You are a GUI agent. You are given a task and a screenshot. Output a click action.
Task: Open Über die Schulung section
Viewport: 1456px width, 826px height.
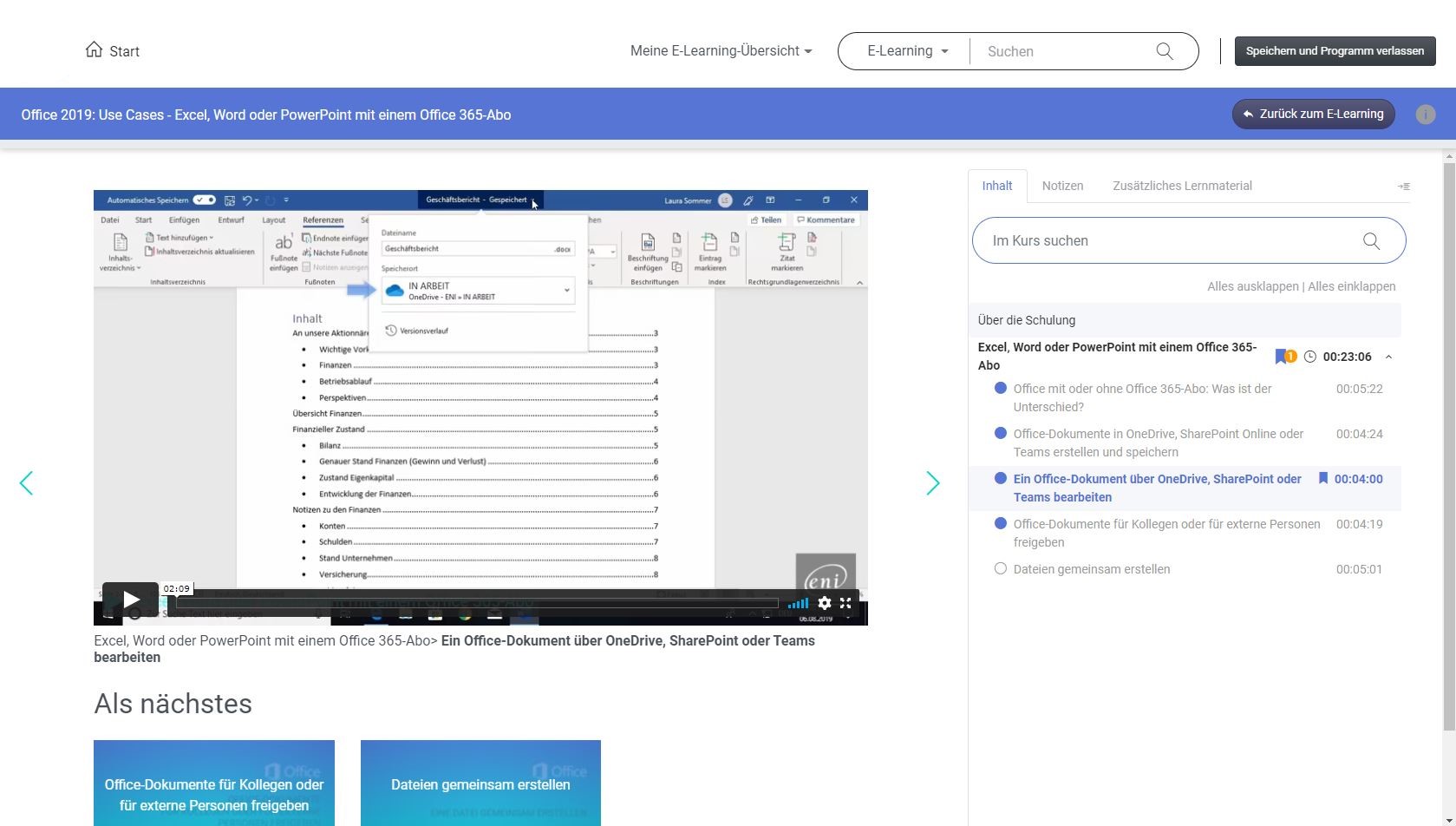click(x=1185, y=320)
